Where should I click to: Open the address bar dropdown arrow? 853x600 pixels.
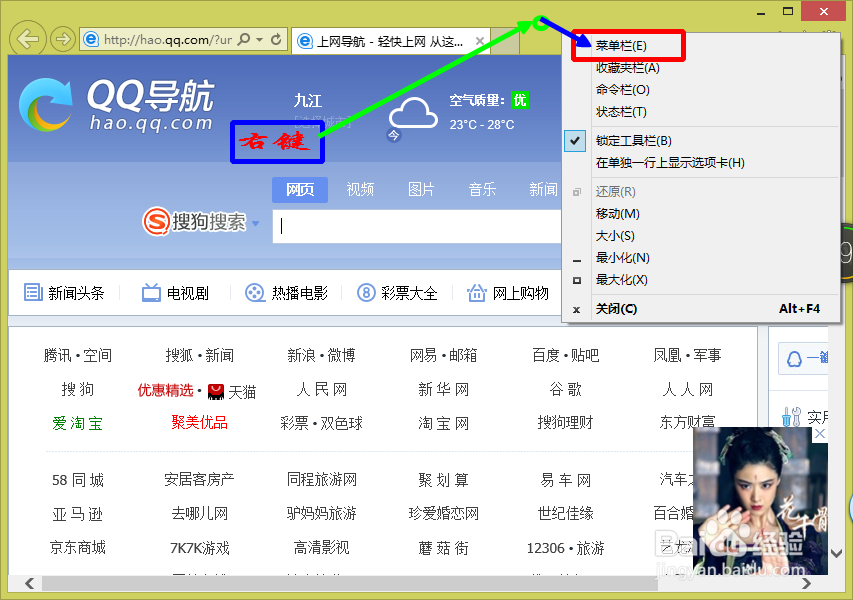click(x=259, y=40)
